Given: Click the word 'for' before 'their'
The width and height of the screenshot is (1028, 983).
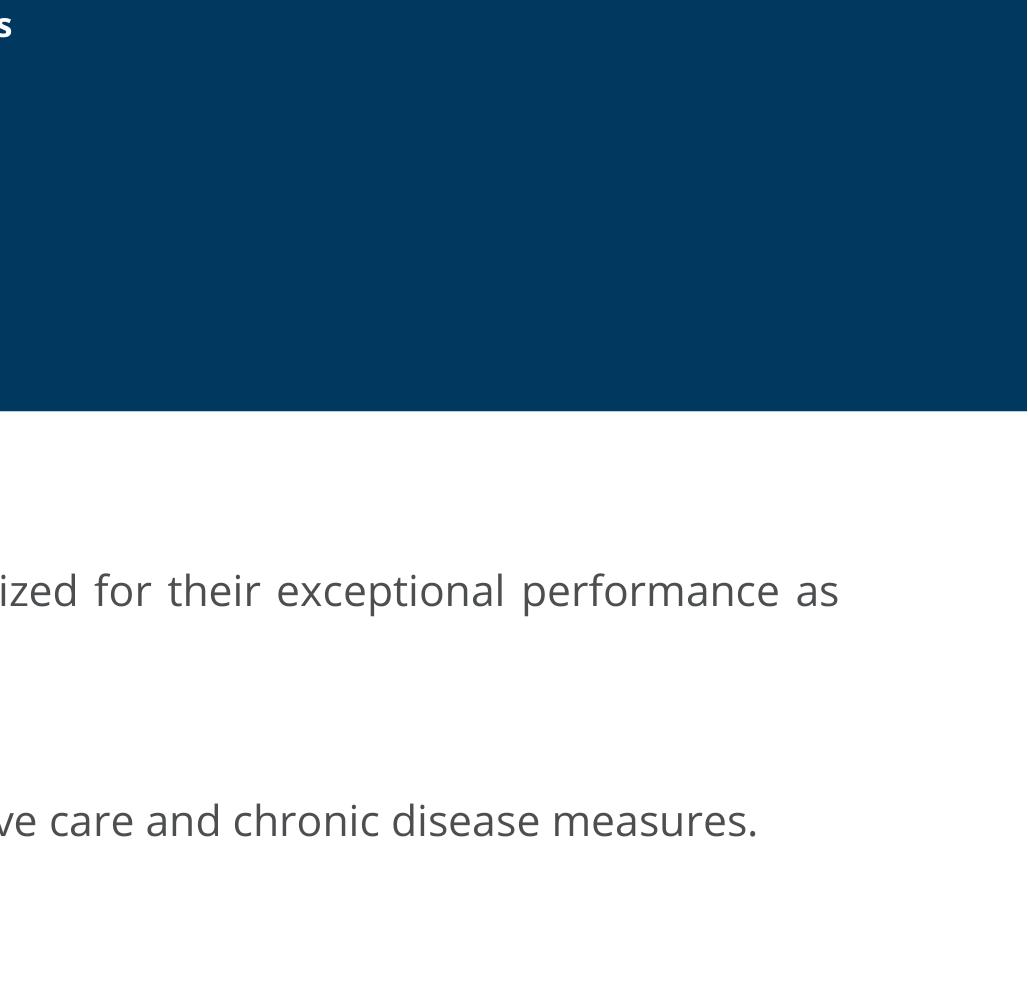Looking at the screenshot, I should (x=123, y=591).
